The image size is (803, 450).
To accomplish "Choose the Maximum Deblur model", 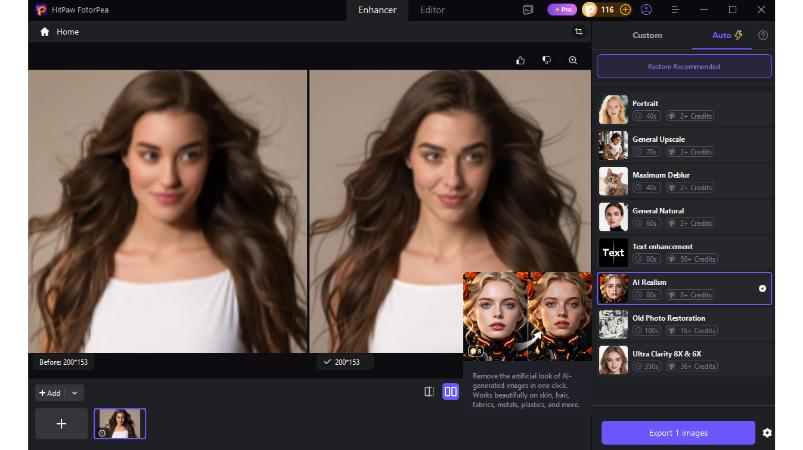I will pos(685,181).
